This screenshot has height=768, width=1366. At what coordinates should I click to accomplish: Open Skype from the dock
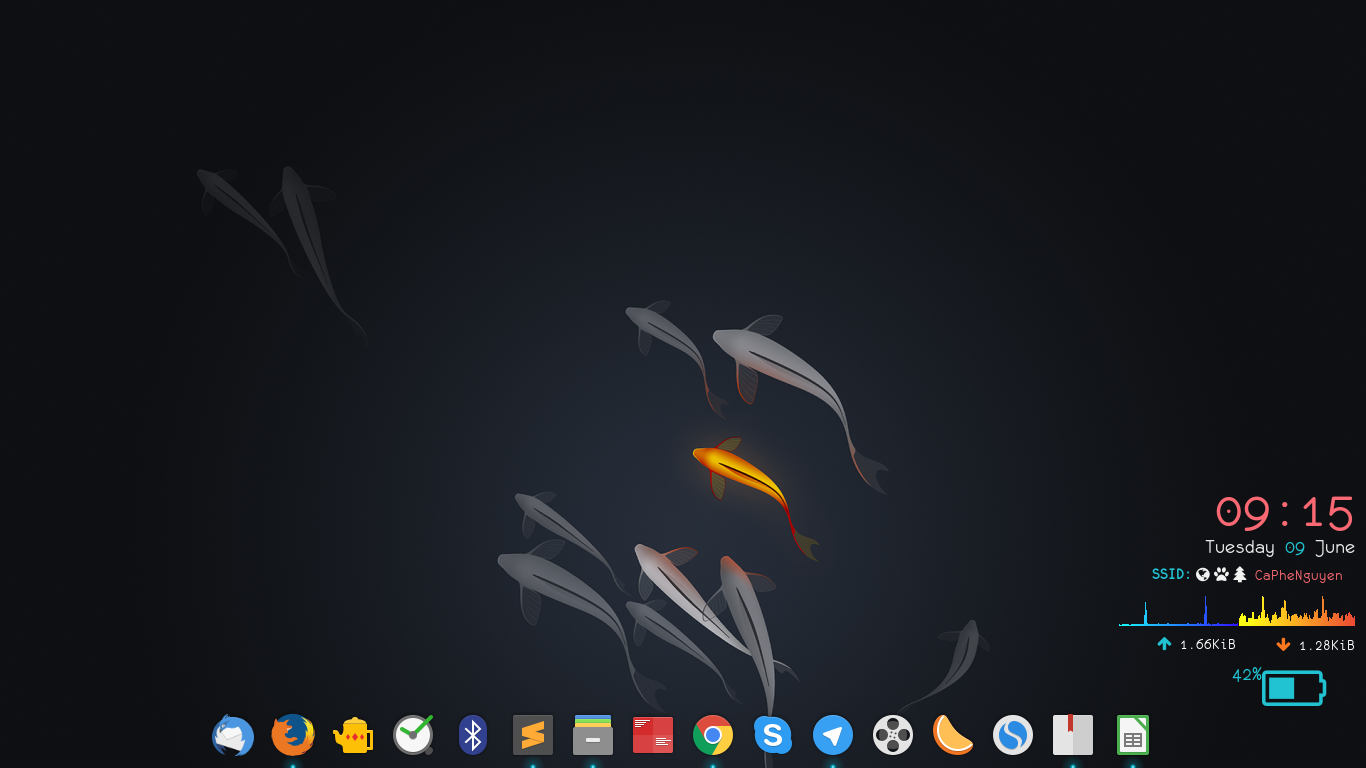tap(773, 735)
